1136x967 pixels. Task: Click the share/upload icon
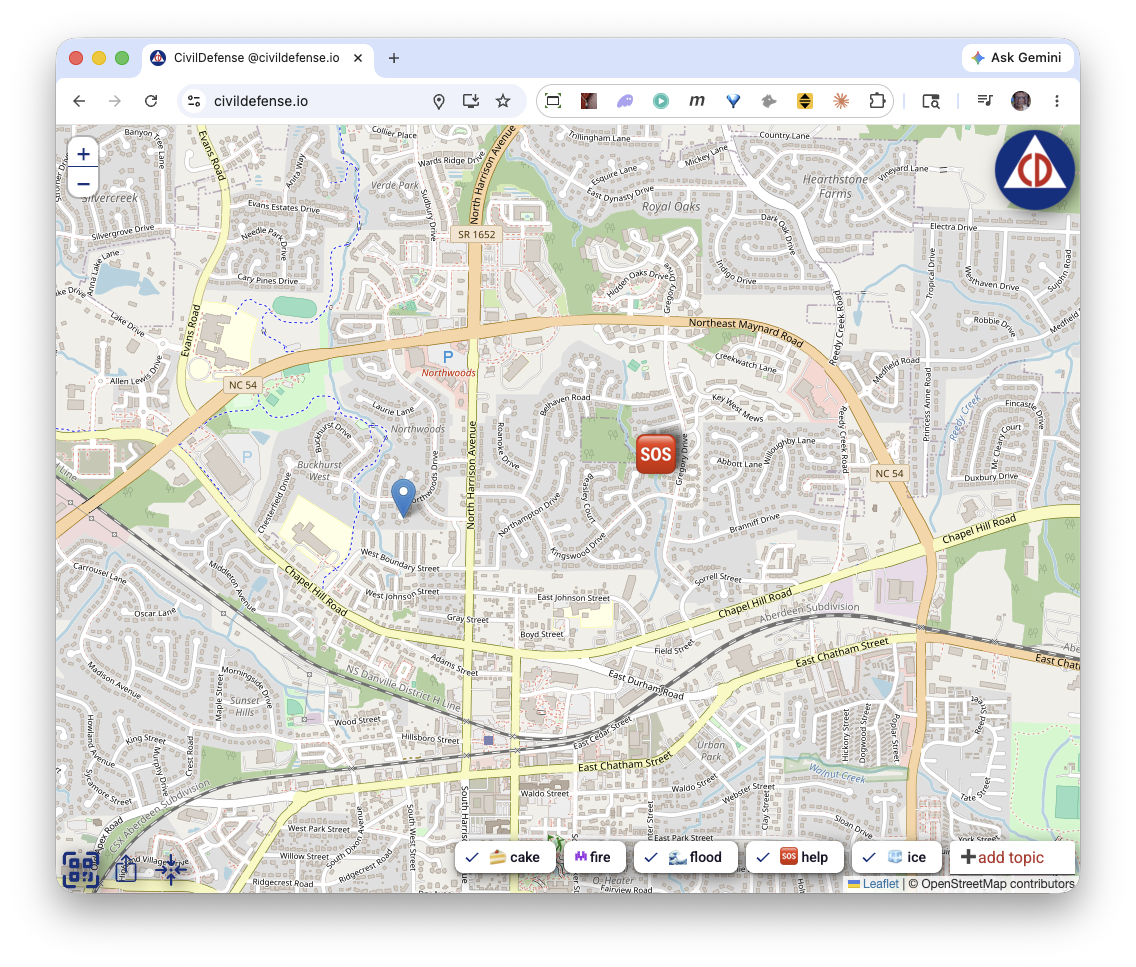pyautogui.click(x=126, y=868)
